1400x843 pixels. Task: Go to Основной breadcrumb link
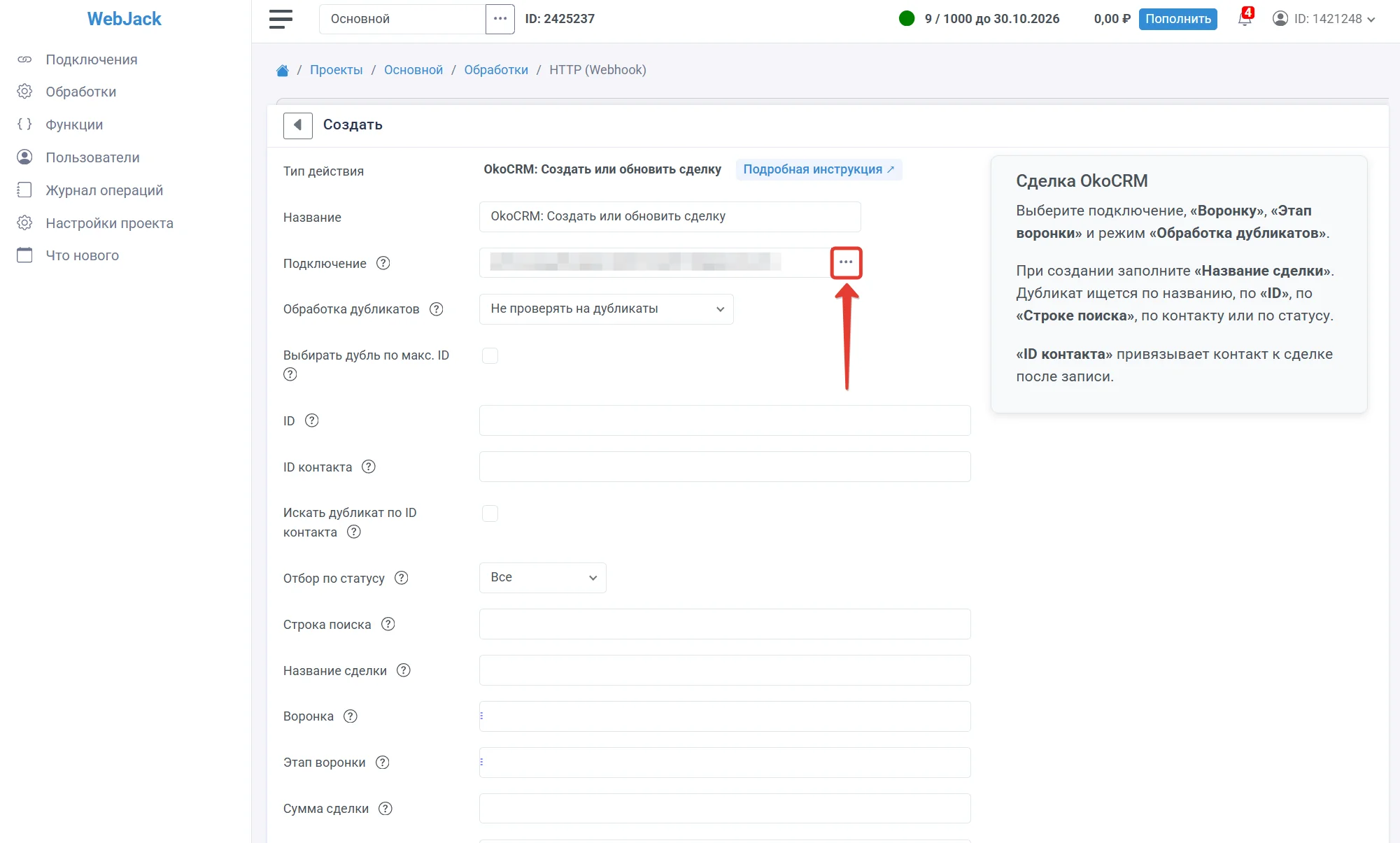[413, 70]
